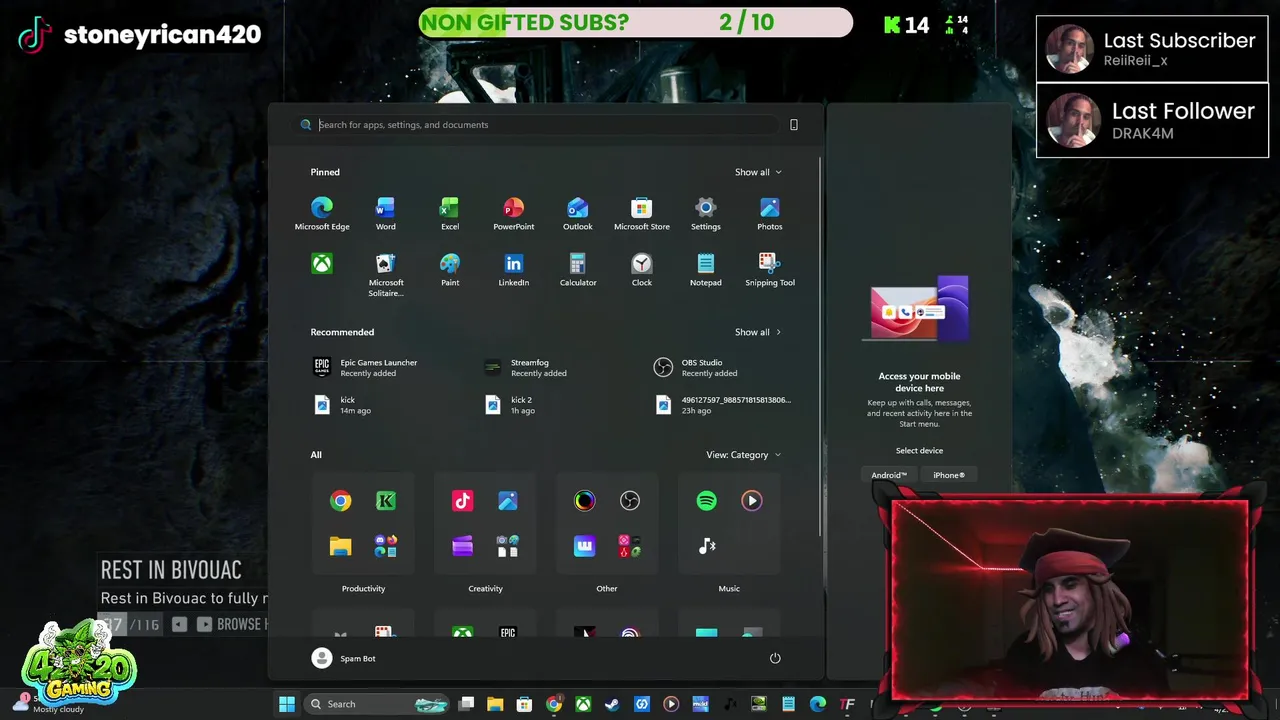Open Google Chrome on the taskbar
This screenshot has height=720, width=1280.
coord(554,704)
